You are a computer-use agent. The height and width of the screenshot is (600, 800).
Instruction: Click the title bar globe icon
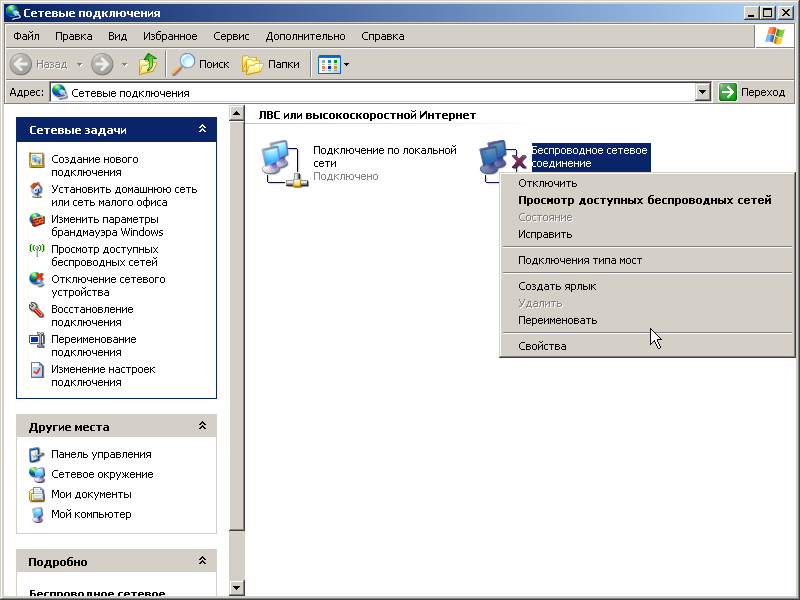[13, 12]
